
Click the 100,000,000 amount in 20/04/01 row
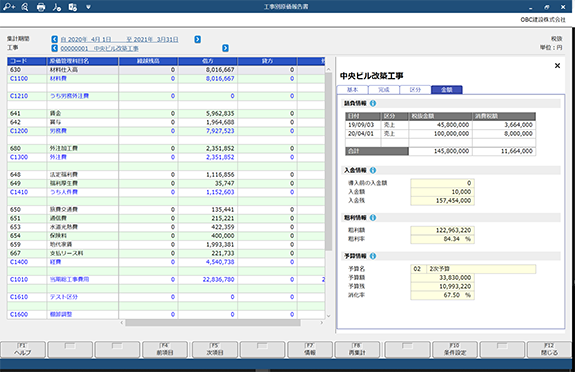click(x=451, y=134)
